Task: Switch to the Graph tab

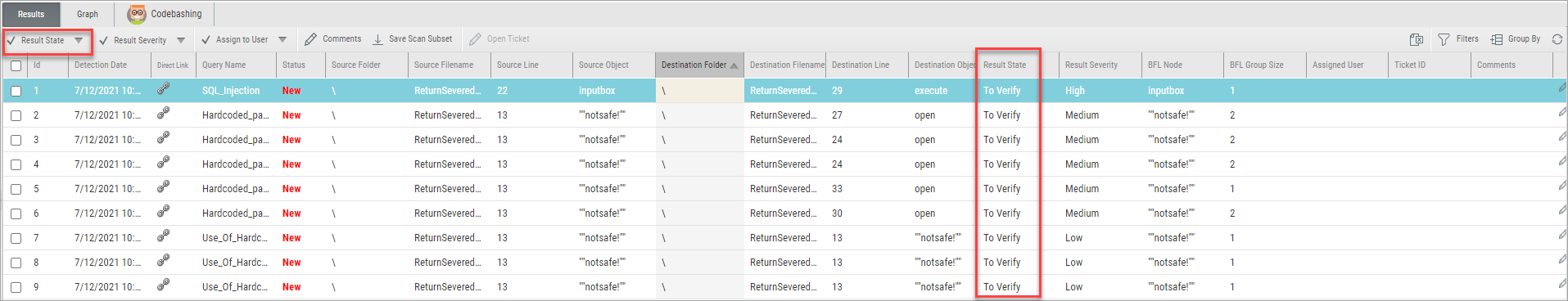Action: coord(88,14)
